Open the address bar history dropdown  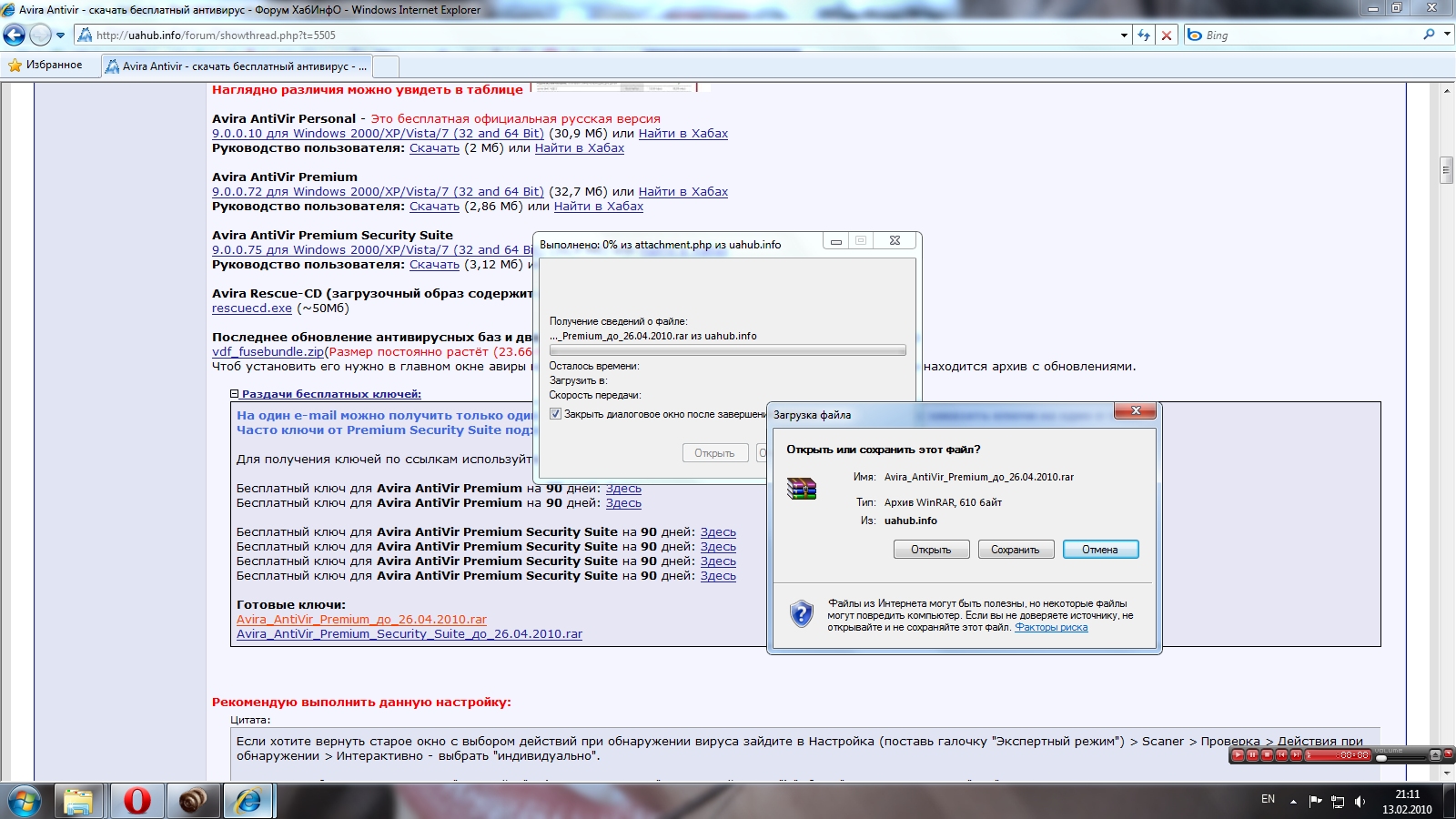(1124, 35)
